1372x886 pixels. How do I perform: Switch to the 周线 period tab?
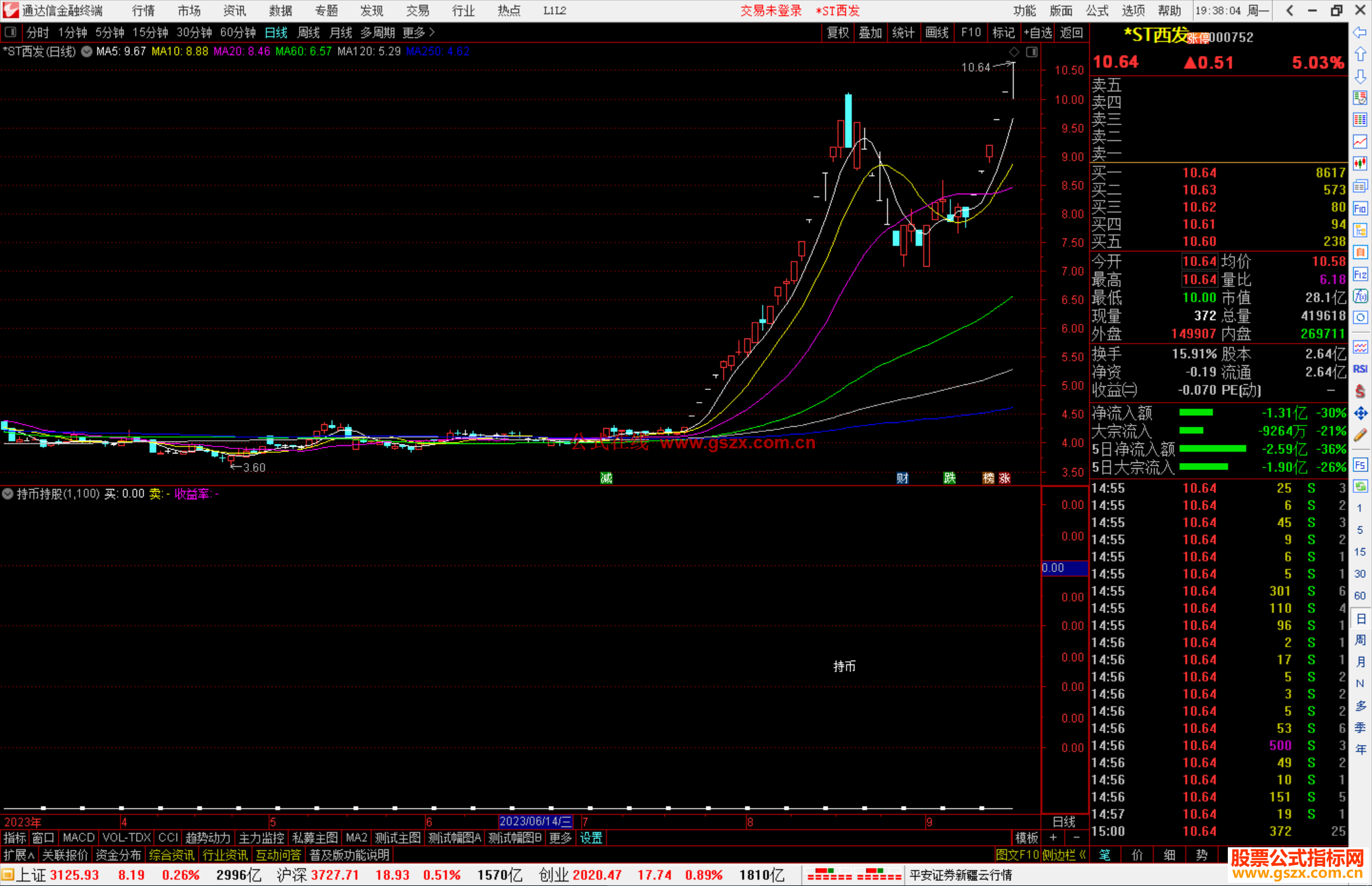point(309,32)
